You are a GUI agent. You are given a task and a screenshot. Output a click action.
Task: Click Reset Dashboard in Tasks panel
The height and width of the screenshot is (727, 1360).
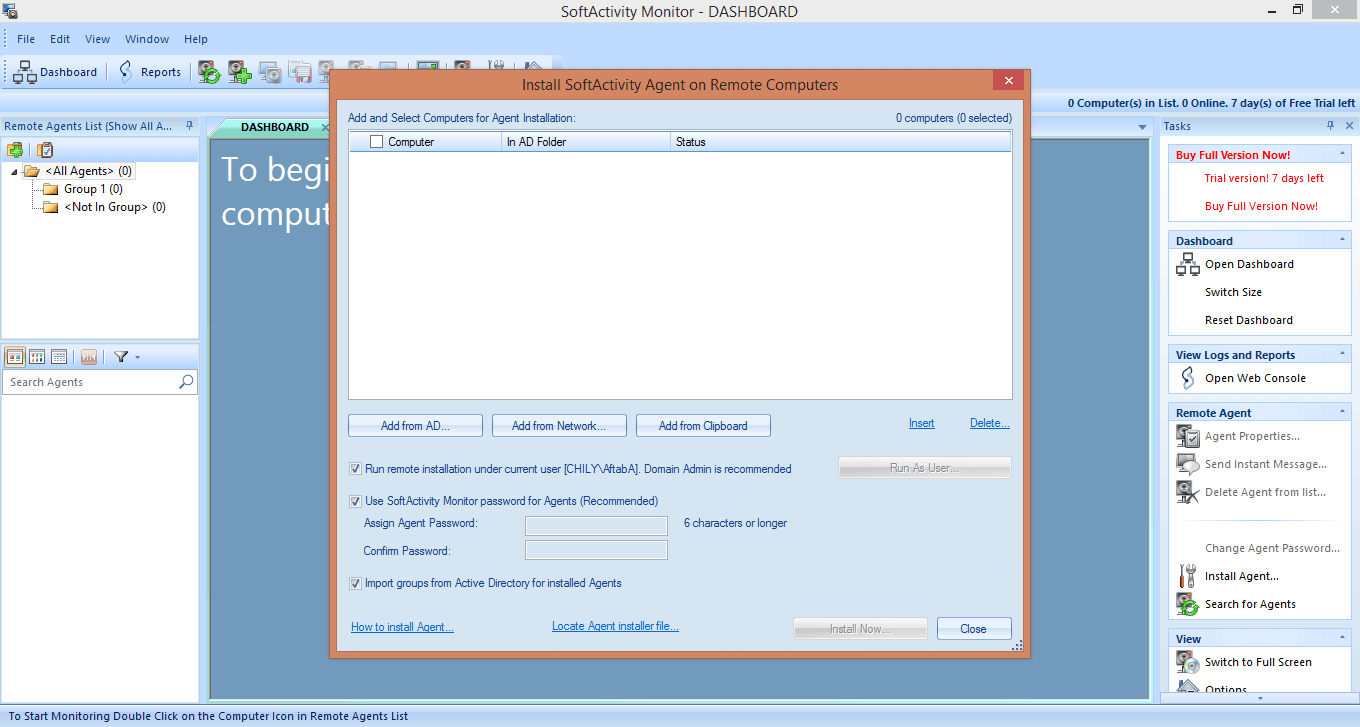point(1248,320)
